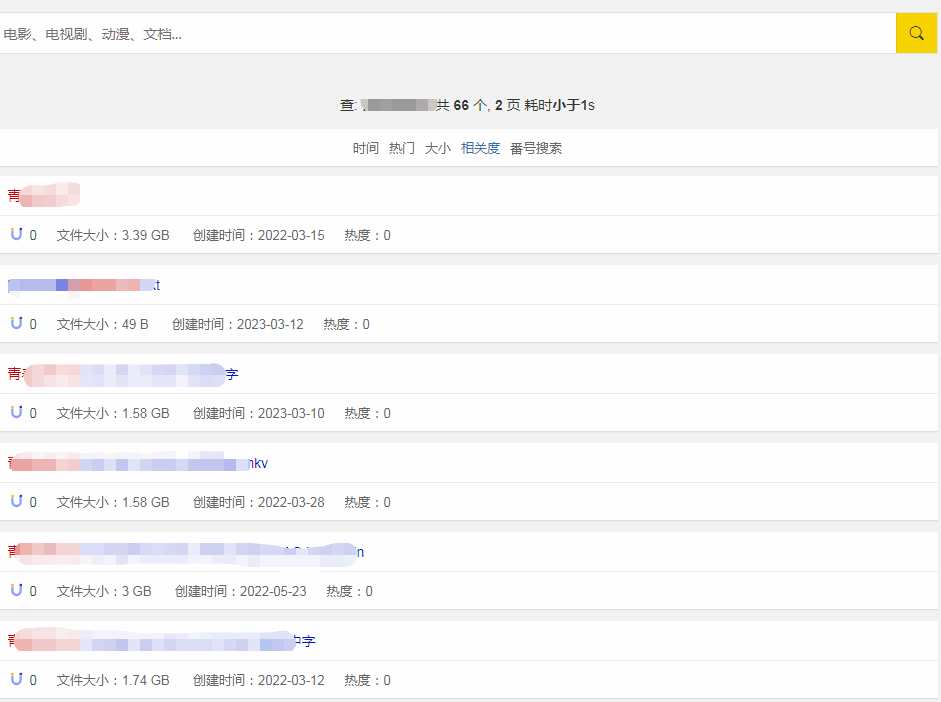This screenshot has height=702, width=941.
Task: Sort results by 时间
Action: pyautogui.click(x=365, y=148)
